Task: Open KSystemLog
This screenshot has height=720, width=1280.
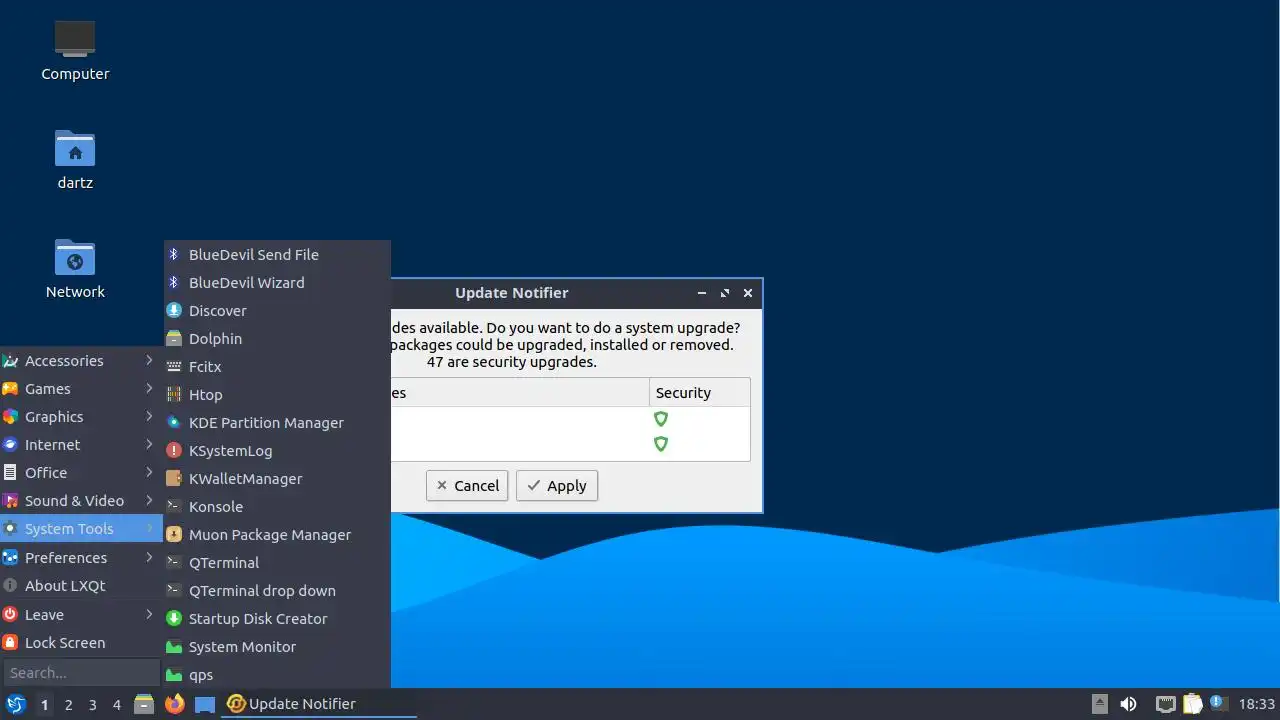Action: (x=277, y=450)
